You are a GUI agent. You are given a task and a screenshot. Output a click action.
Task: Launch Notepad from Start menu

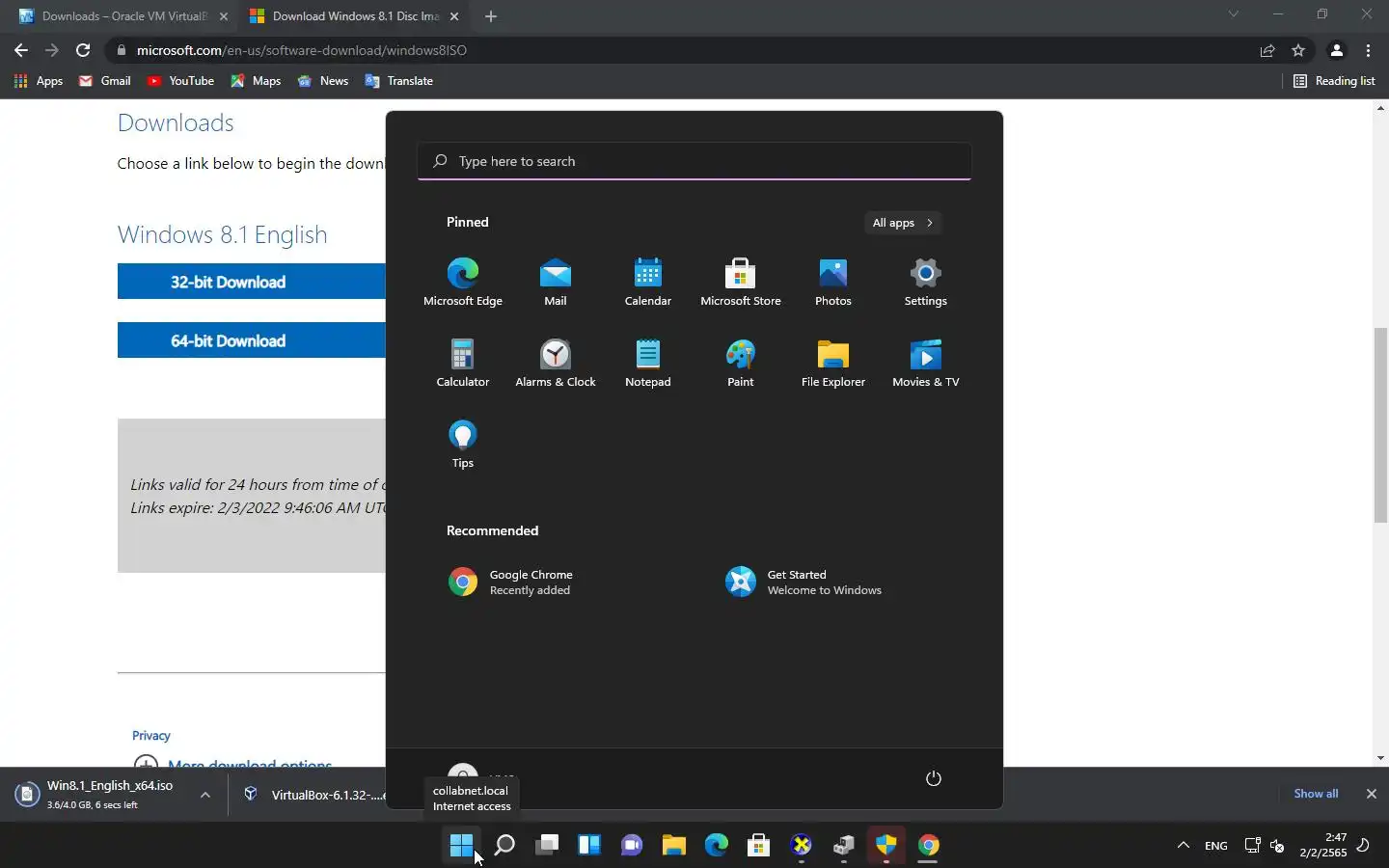tap(648, 363)
